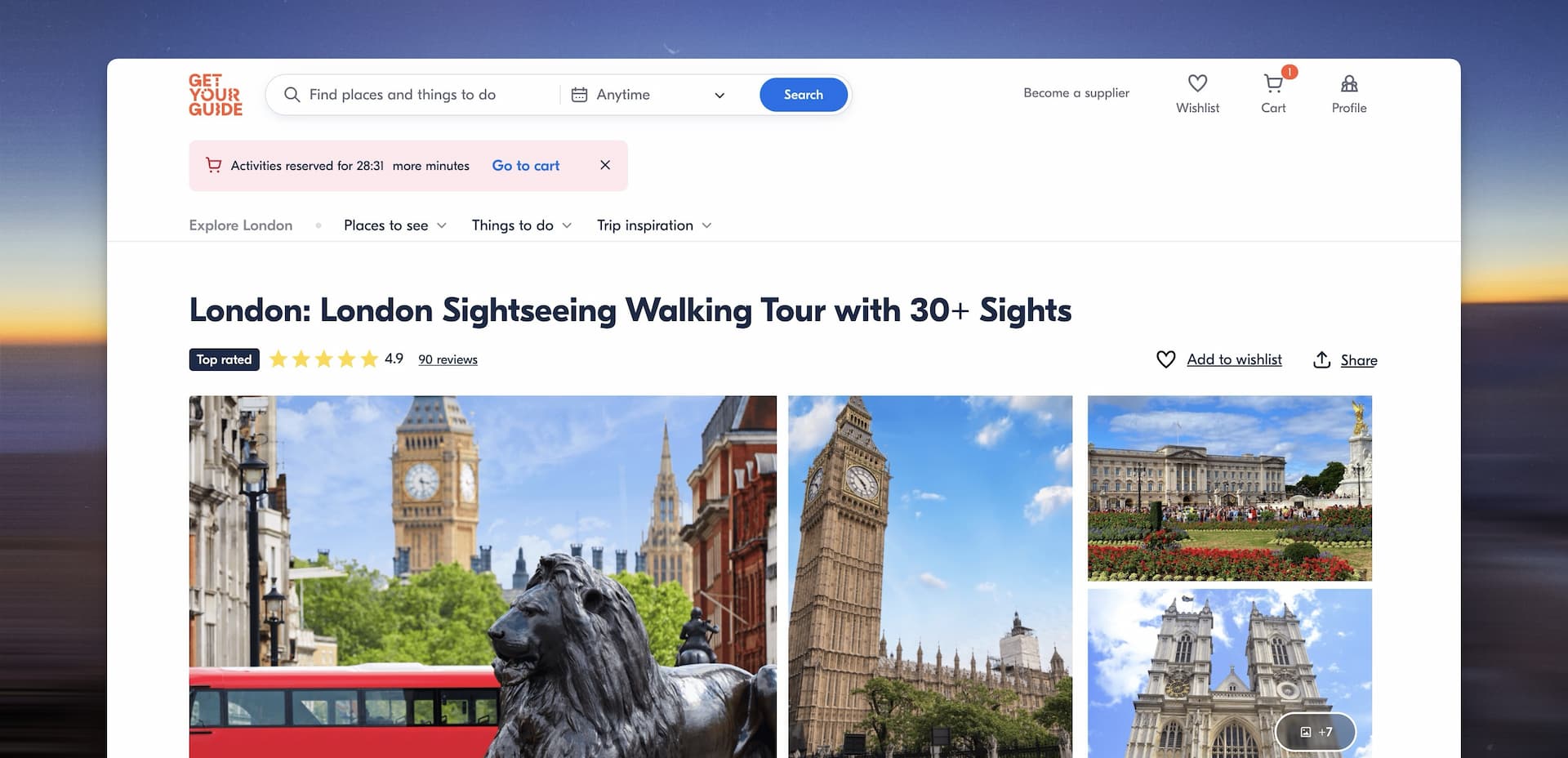The width and height of the screenshot is (1568, 758).
Task: Open the +7 more photos button
Action: (1316, 732)
